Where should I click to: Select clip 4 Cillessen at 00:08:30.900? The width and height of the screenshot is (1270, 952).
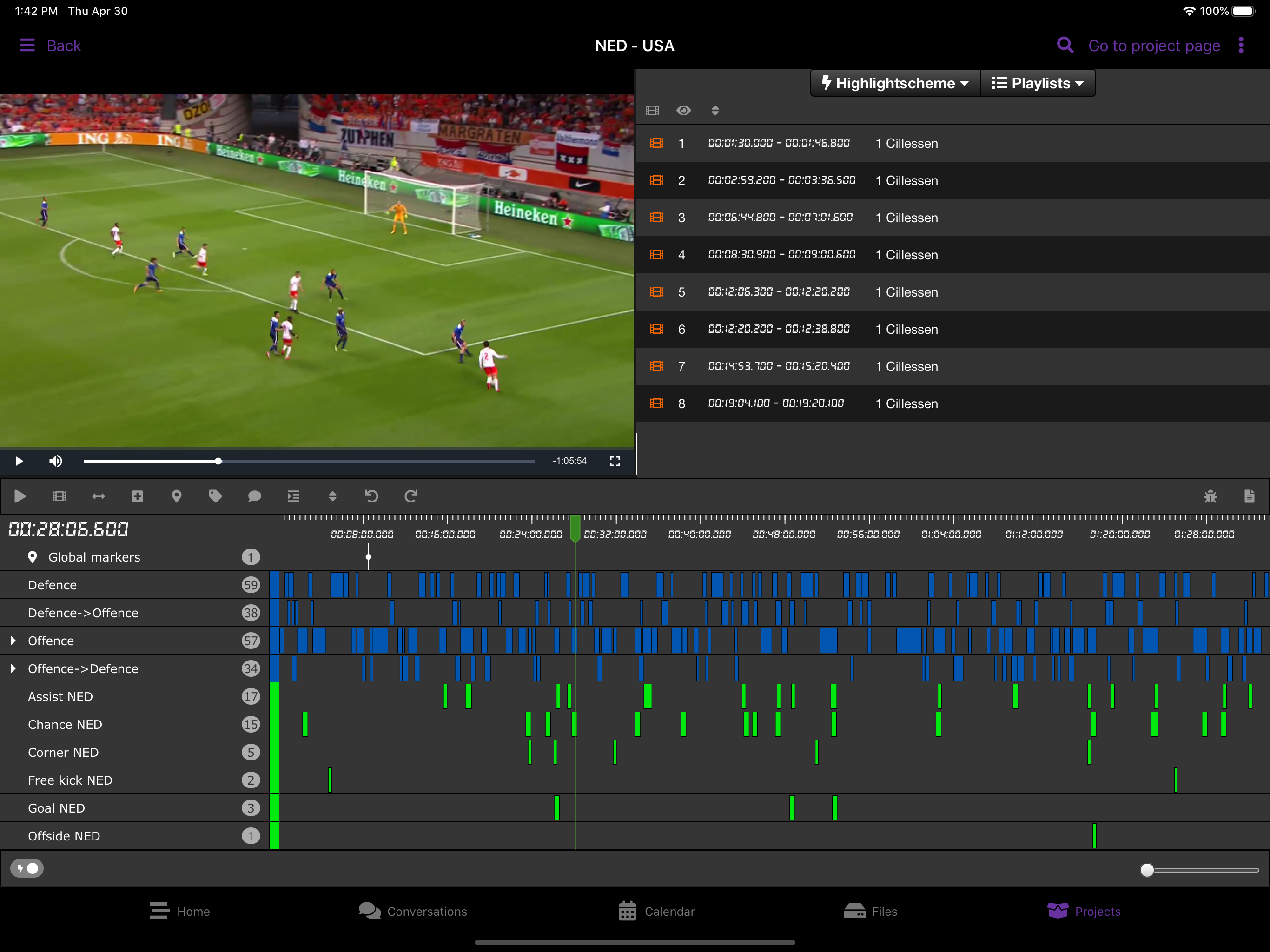(953, 254)
